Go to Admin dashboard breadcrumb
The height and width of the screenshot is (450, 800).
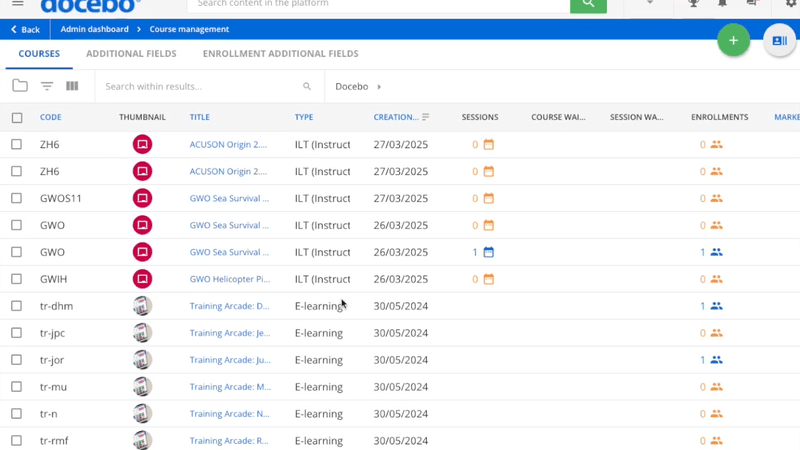(94, 29)
